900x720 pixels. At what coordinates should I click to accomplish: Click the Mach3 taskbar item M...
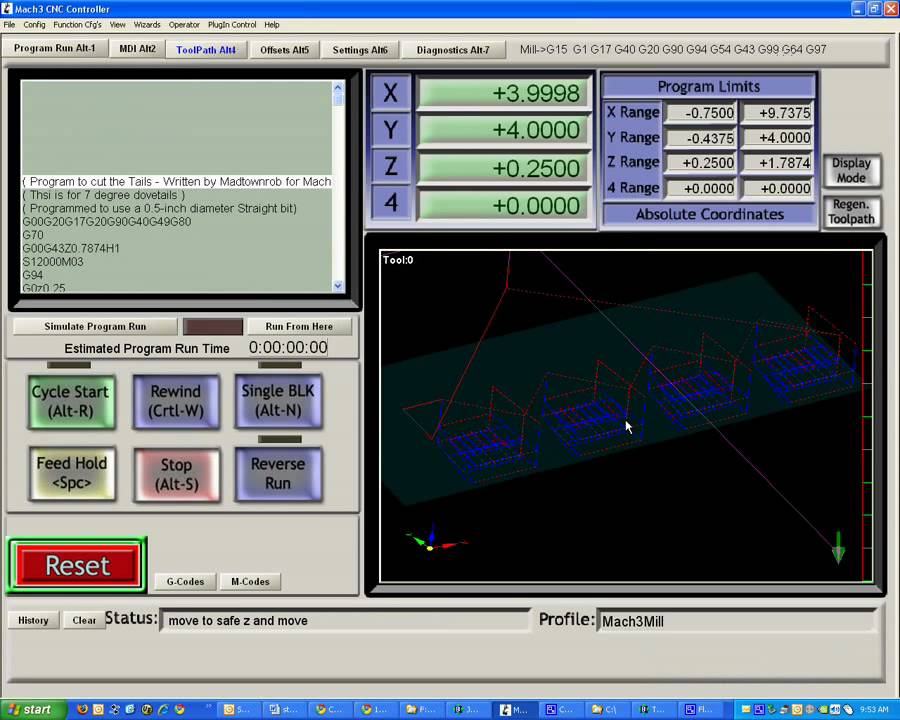514,710
